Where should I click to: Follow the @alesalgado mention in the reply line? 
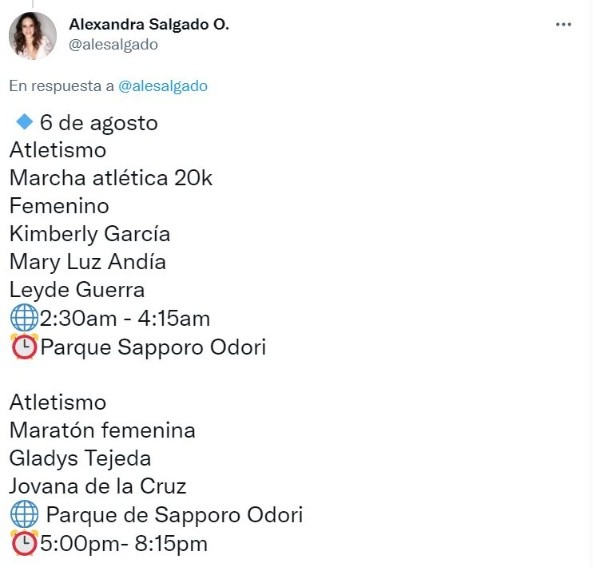pyautogui.click(x=163, y=86)
